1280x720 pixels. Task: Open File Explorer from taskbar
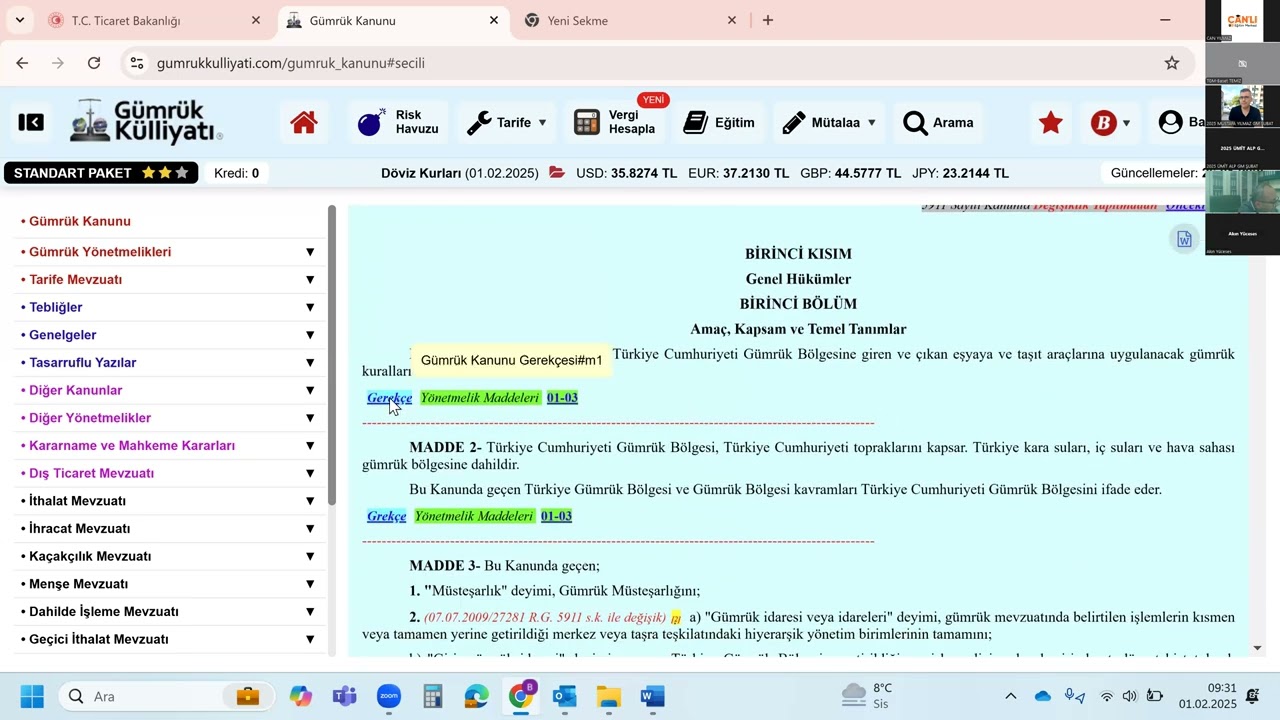click(609, 696)
